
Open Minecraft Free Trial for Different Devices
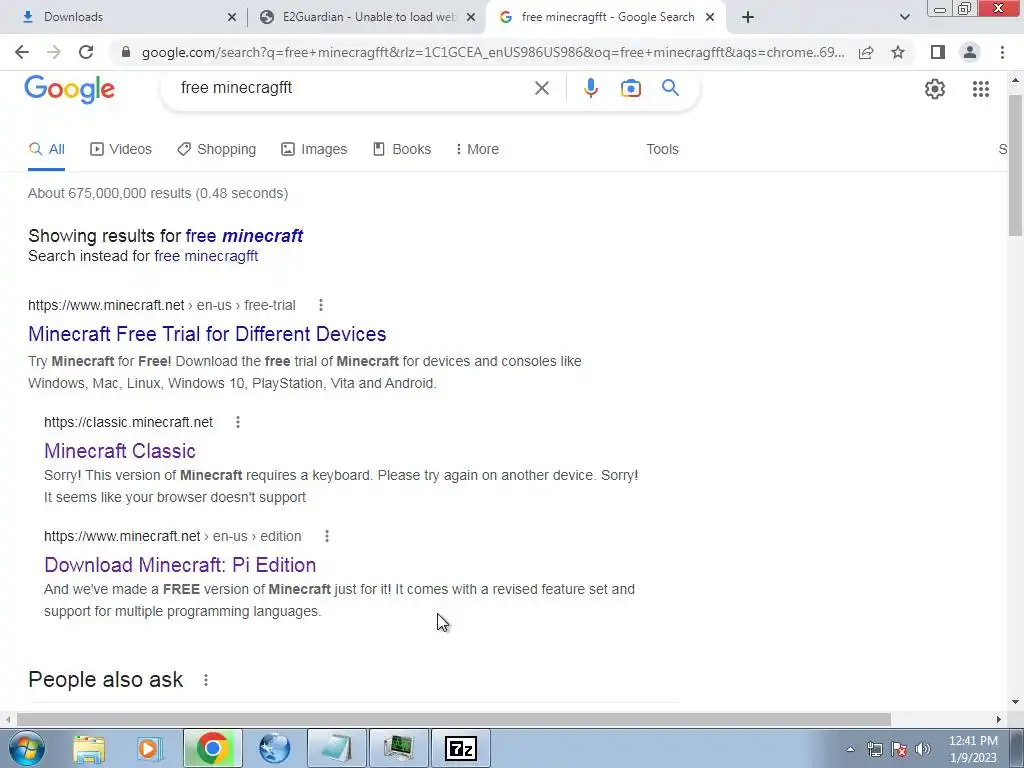(207, 334)
